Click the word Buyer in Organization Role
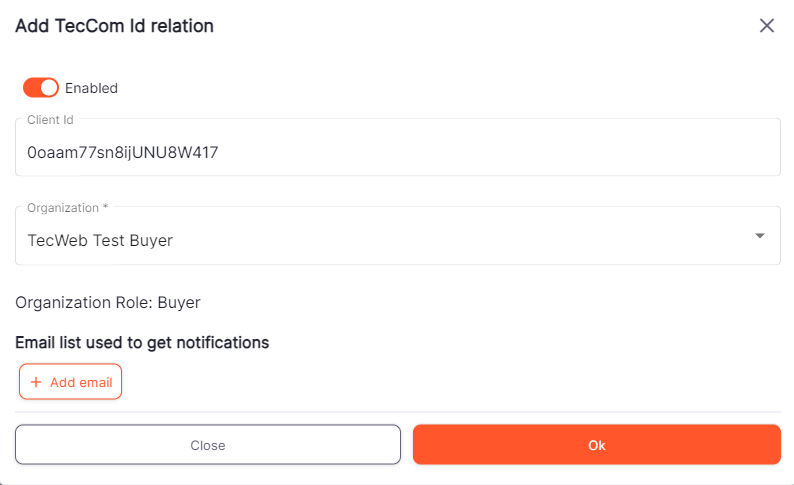The height and width of the screenshot is (485, 794). (180, 302)
